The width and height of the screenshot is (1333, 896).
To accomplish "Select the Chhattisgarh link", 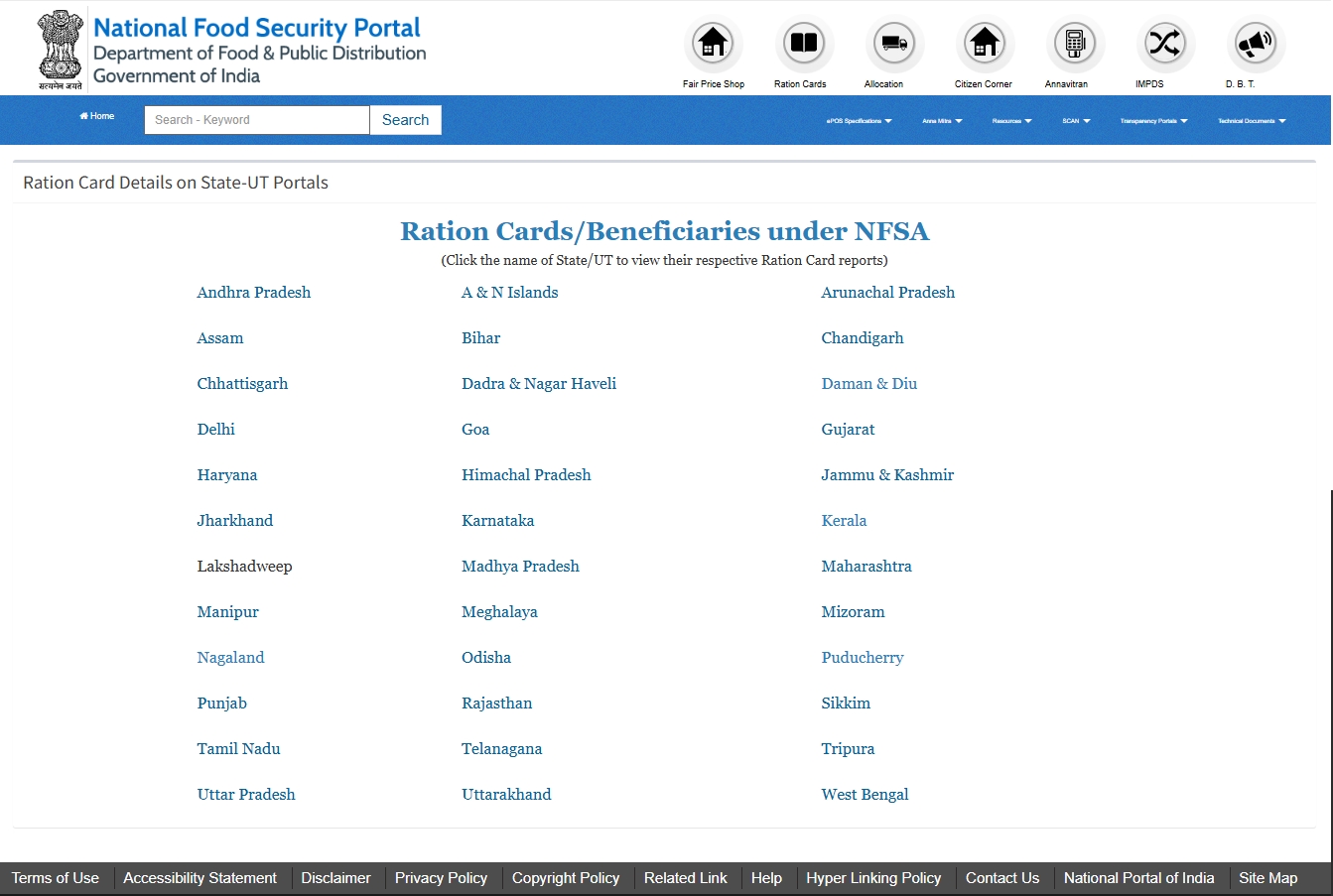I will click(242, 384).
